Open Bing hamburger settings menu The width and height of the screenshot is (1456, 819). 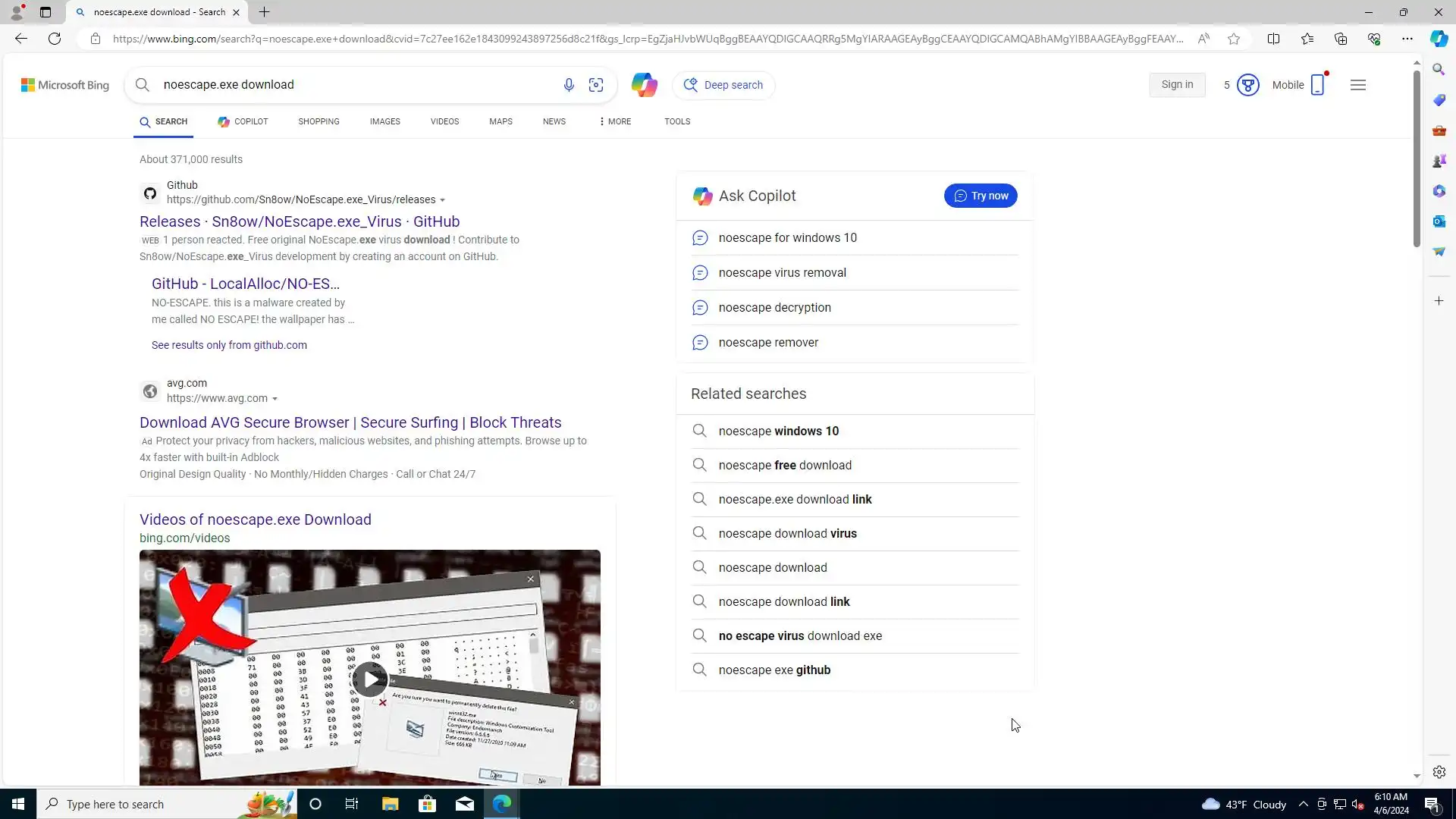[x=1357, y=85]
